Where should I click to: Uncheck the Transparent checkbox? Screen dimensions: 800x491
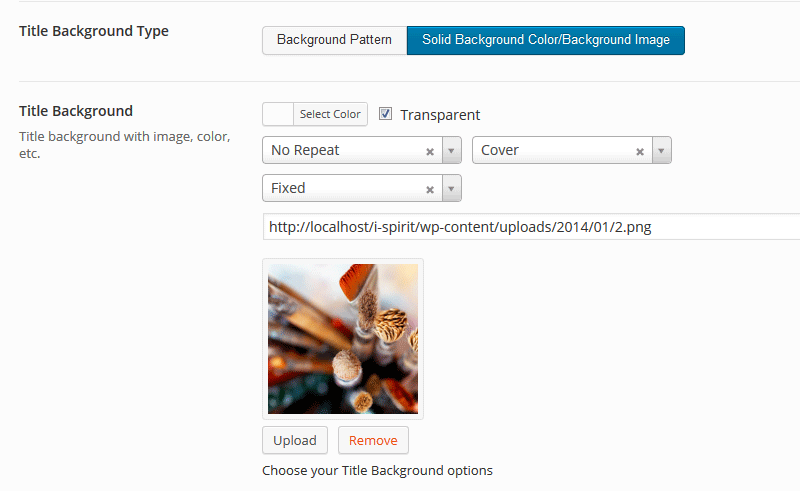385,114
